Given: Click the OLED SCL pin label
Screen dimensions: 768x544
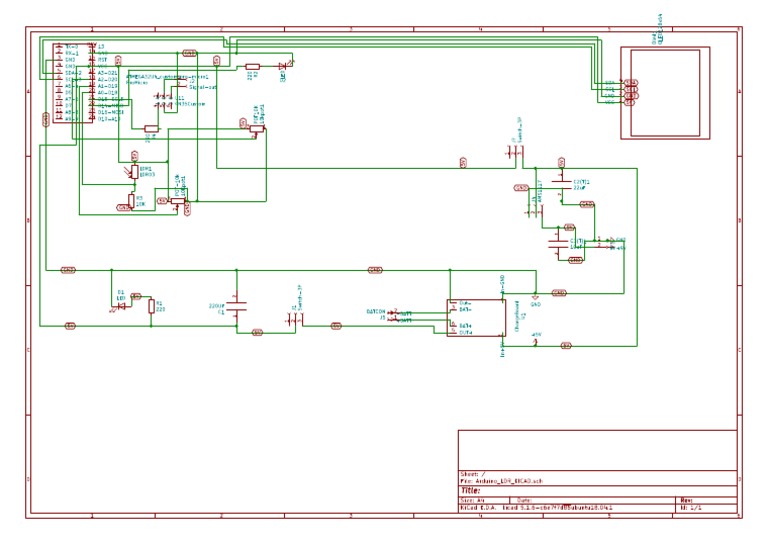Looking at the screenshot, I should [610, 90].
